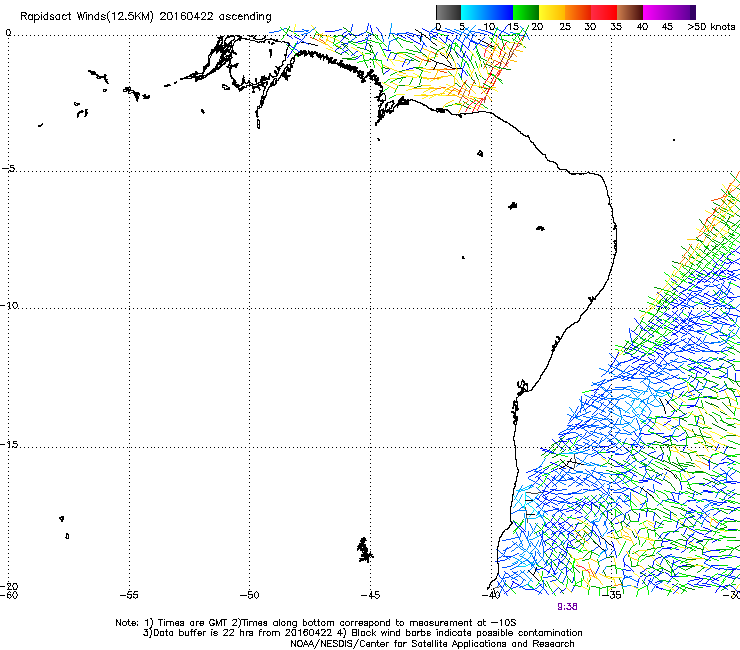740x650 pixels.
Task: Select the longitude label '-35' on bottom axis
Action: (614, 595)
